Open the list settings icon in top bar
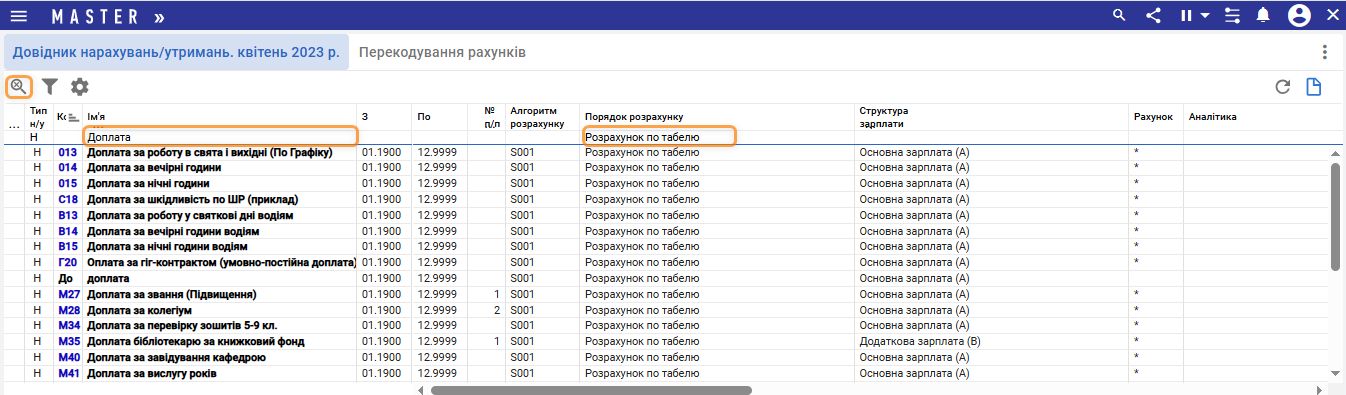 [1231, 15]
